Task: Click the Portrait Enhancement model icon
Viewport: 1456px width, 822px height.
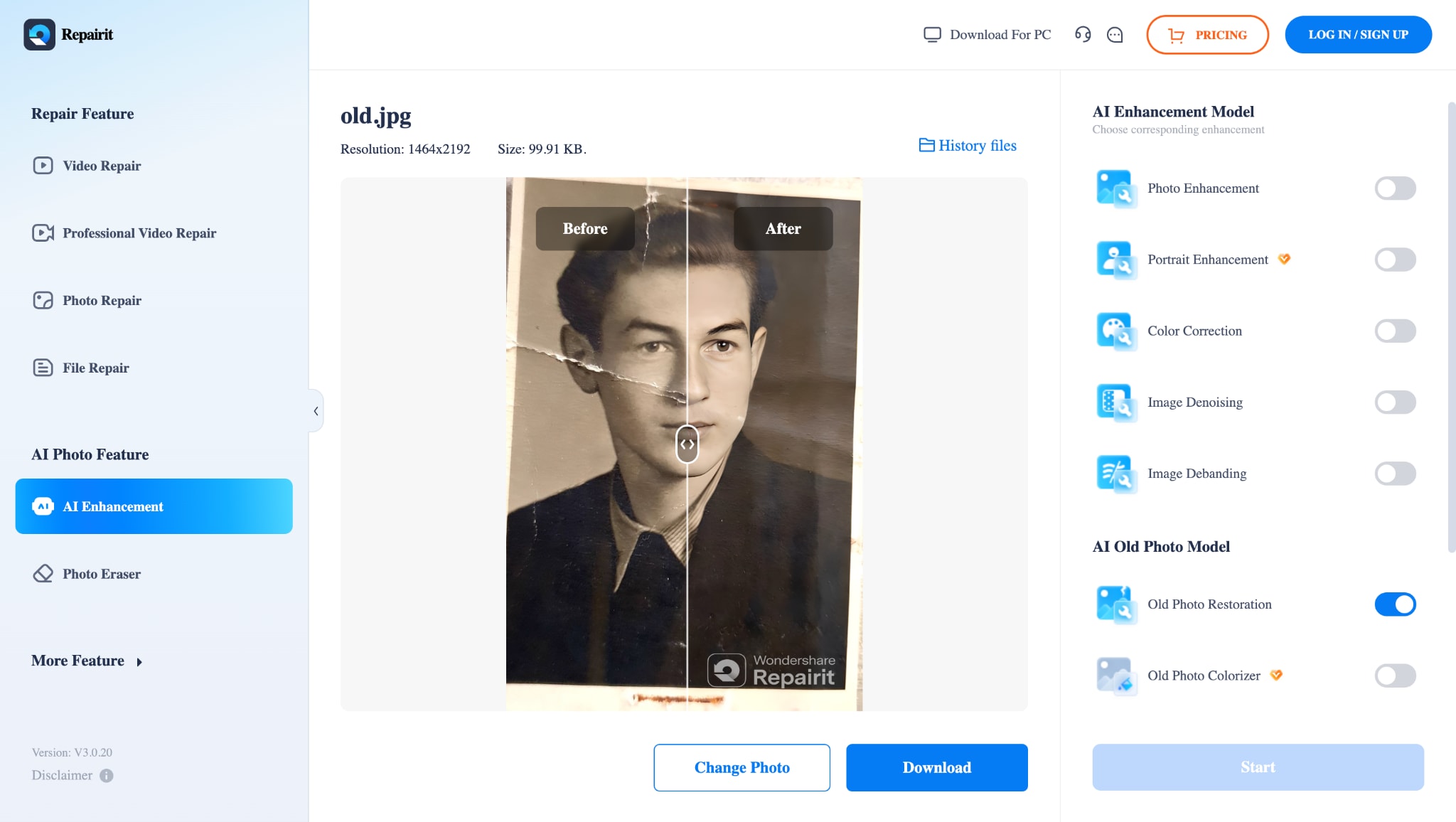Action: coord(1115,260)
